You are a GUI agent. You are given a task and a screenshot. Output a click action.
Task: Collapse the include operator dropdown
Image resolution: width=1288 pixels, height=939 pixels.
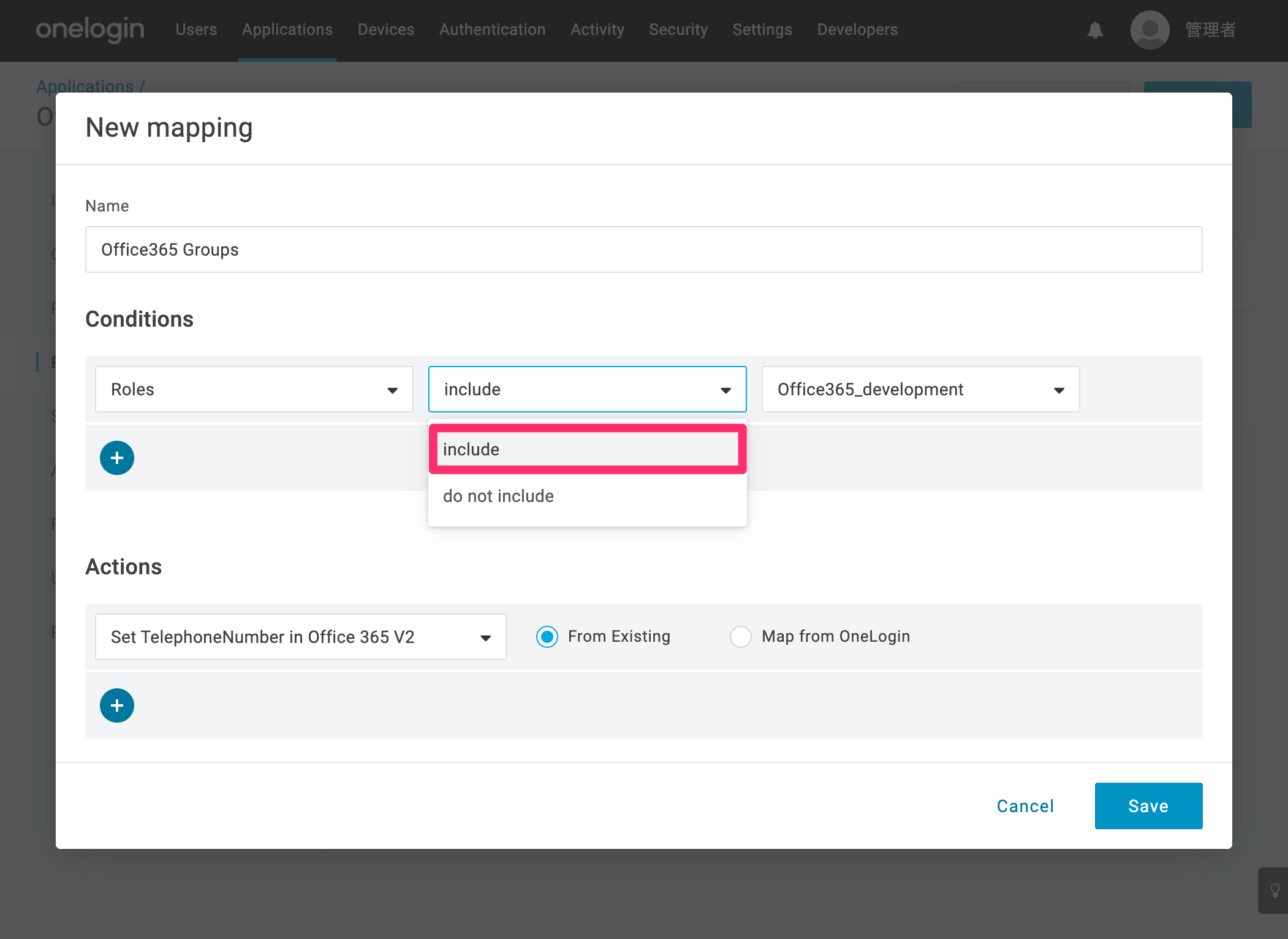click(588, 389)
